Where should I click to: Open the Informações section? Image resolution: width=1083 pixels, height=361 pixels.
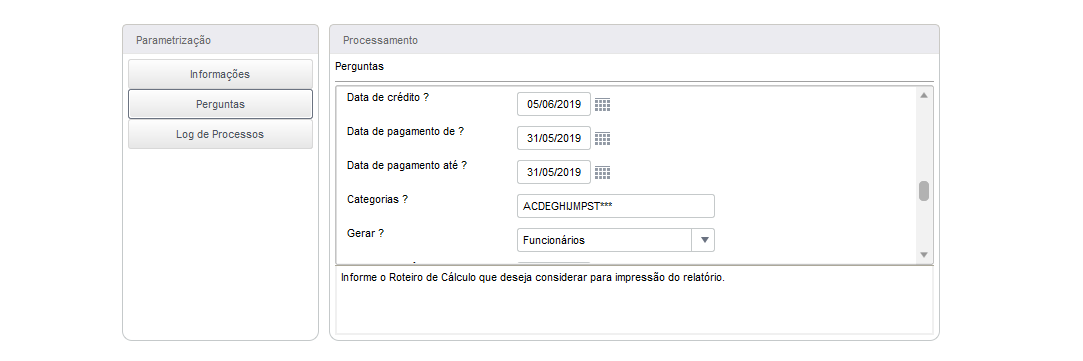click(x=220, y=74)
